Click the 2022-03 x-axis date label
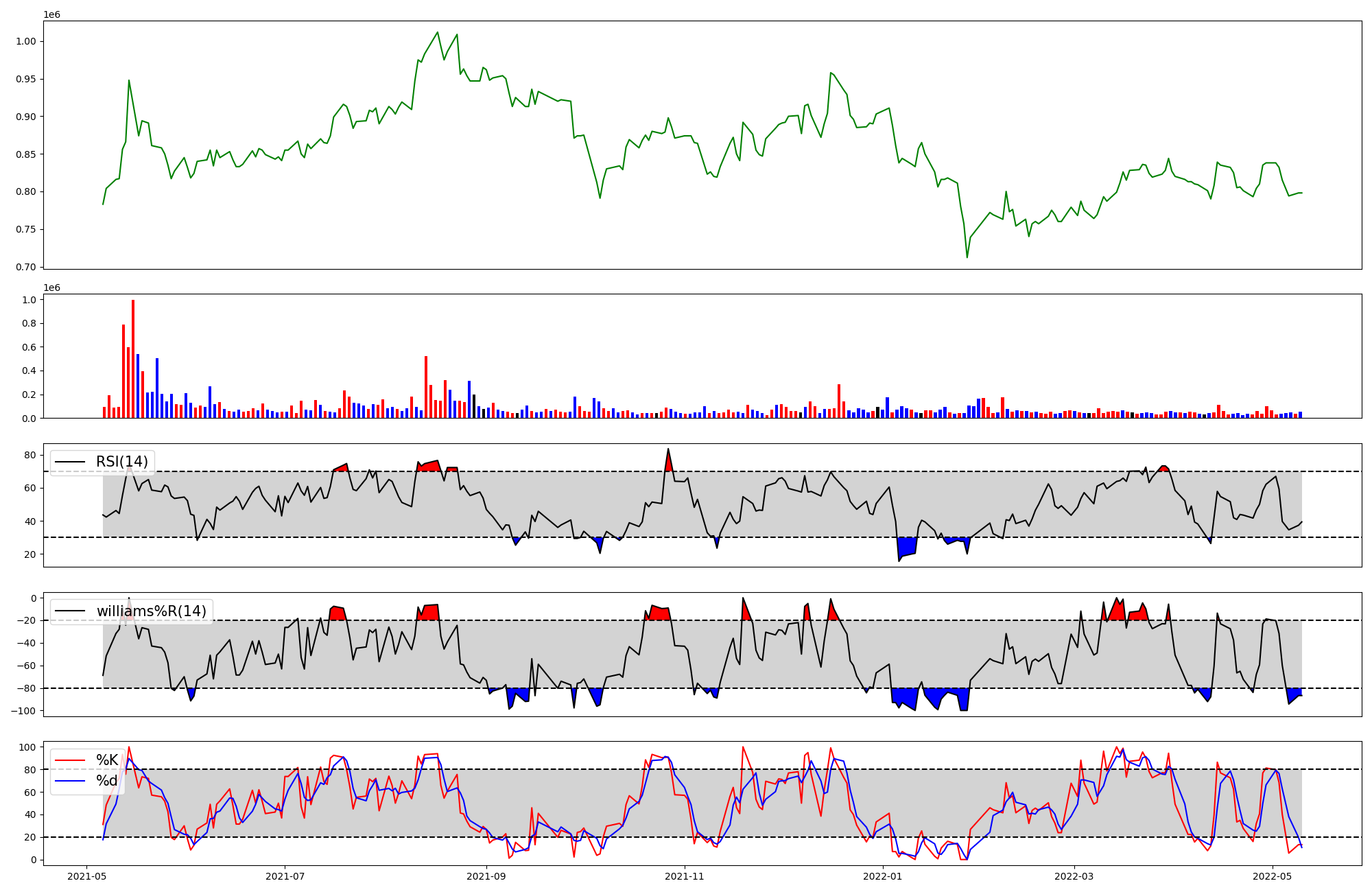This screenshot has height=892, width=1372. click(x=1074, y=876)
